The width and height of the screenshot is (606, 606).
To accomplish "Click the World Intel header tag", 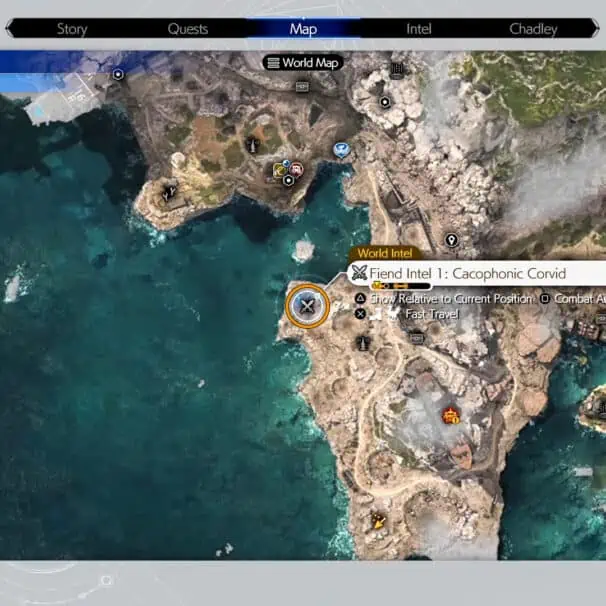I will click(385, 254).
